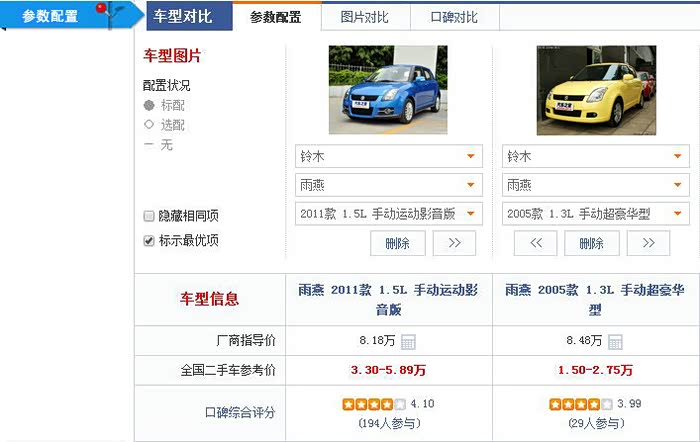Switch to the 参数配置 tab
This screenshot has width=700, height=442.
(276, 17)
